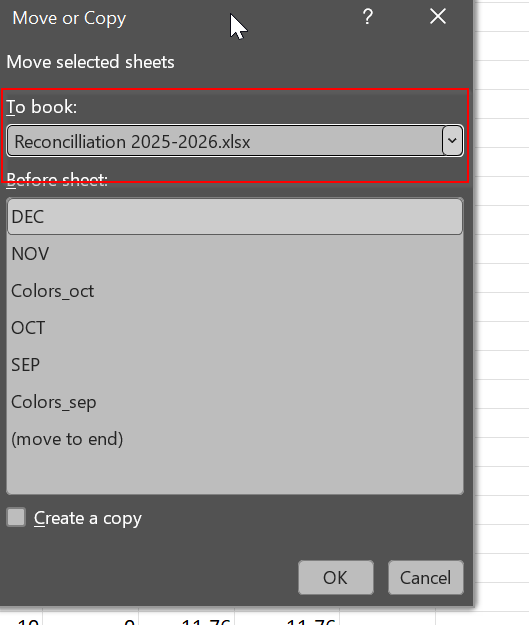529x625 pixels.
Task: Click the Before sheet label
Action: [x=57, y=179]
